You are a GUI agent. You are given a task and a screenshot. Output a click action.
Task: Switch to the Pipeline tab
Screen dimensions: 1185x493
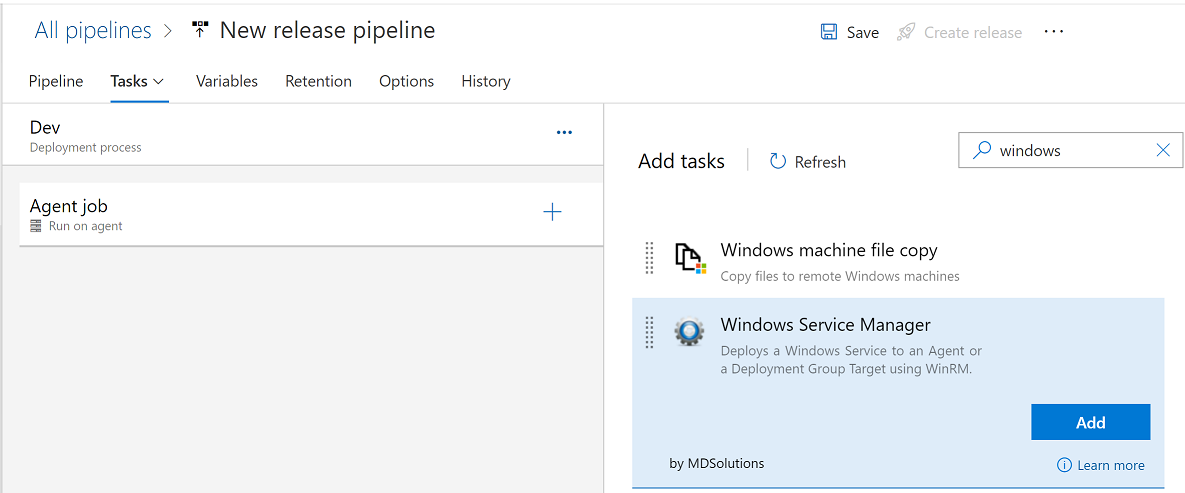pyautogui.click(x=56, y=81)
